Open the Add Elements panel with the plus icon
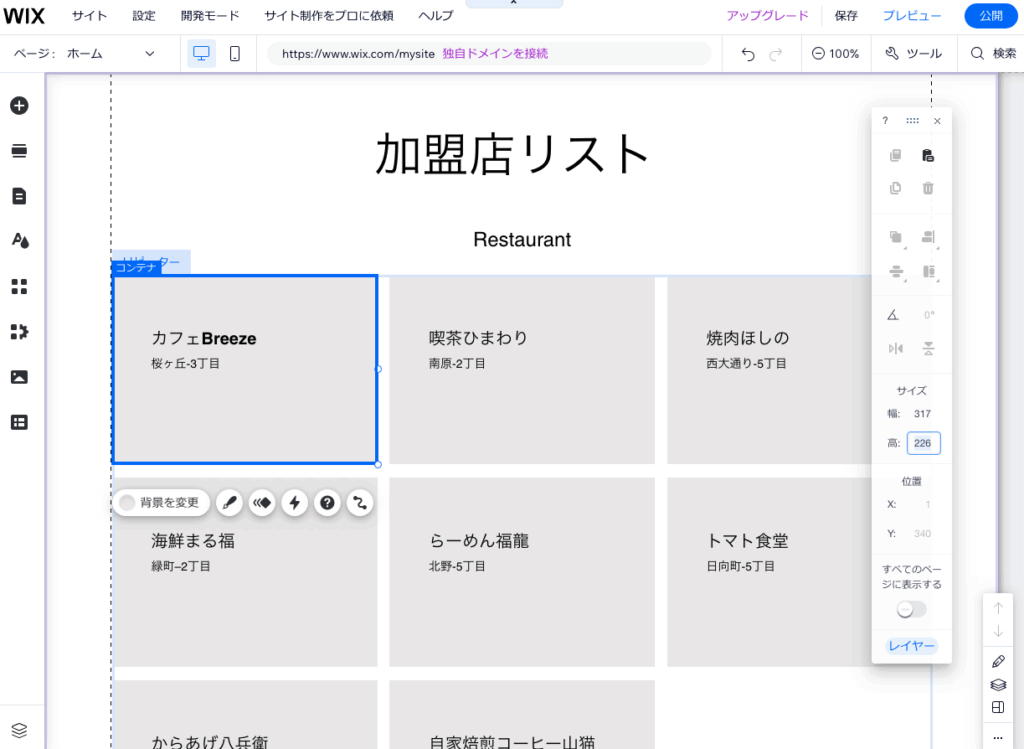Screen dimensions: 1024x749 pyautogui.click(x=19, y=105)
